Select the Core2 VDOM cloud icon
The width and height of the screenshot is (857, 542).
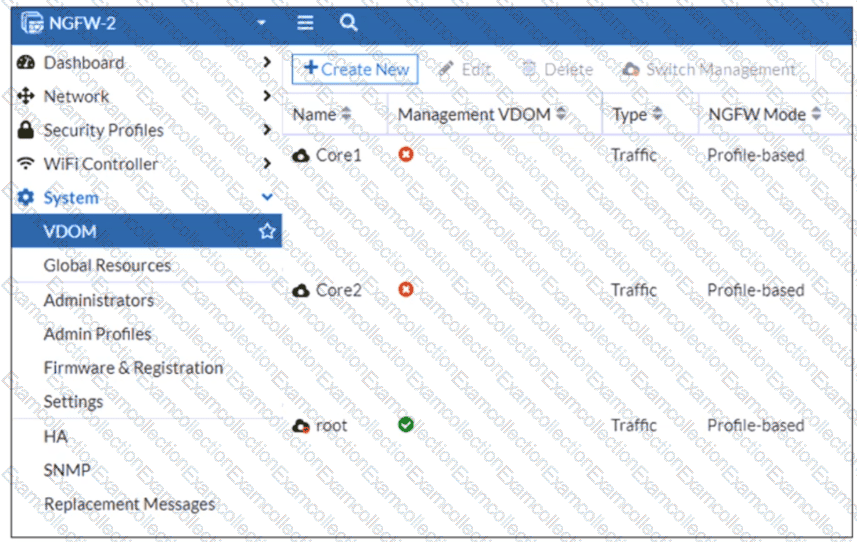(x=300, y=291)
